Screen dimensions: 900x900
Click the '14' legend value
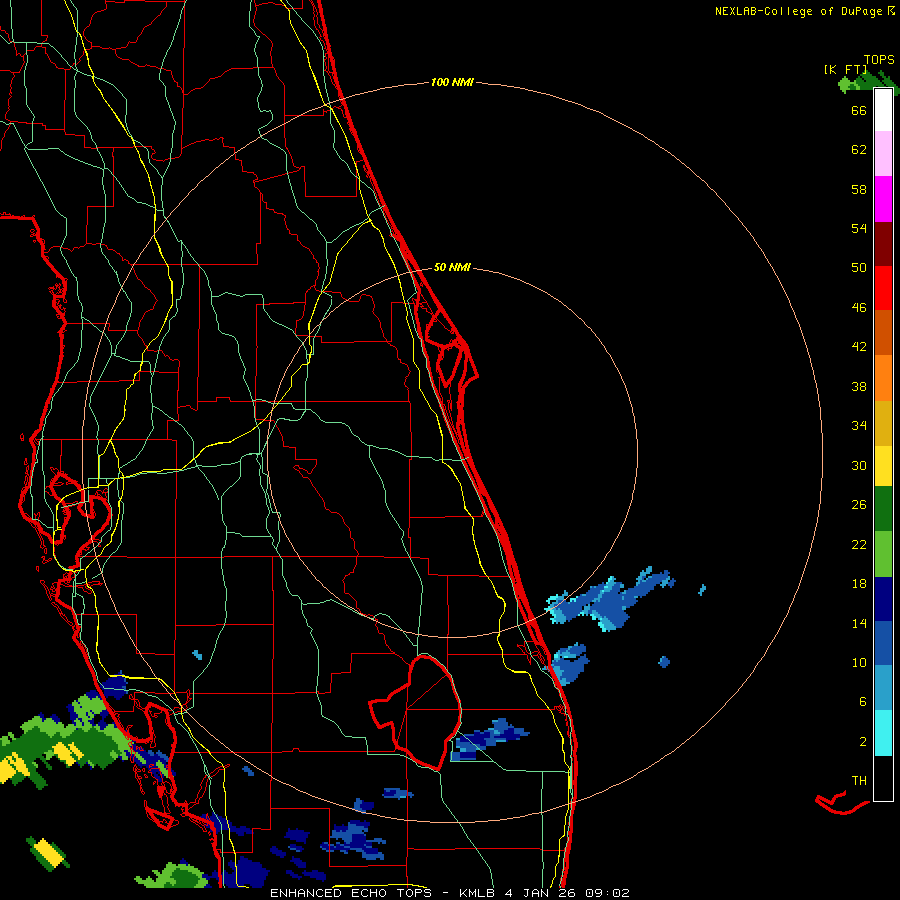[x=859, y=624]
